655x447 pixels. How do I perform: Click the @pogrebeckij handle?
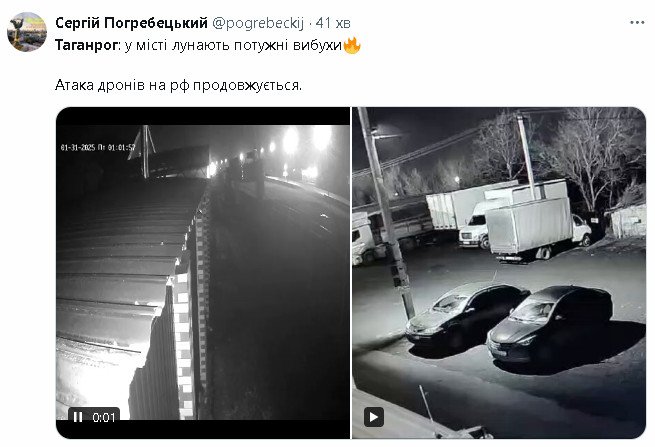click(258, 23)
